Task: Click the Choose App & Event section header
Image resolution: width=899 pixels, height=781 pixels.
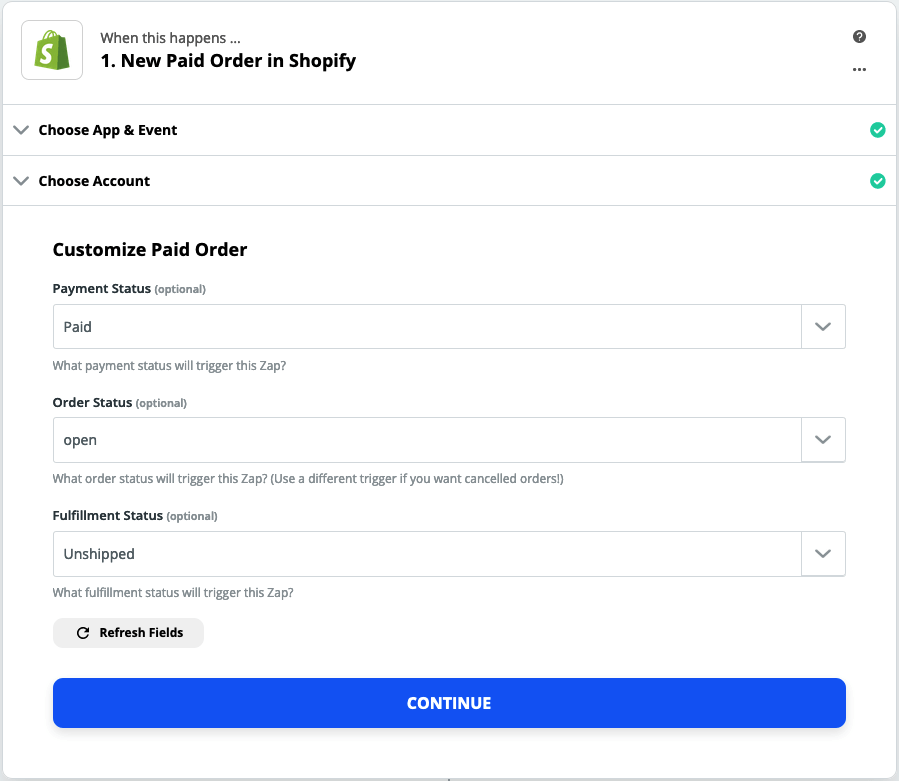Action: pos(108,130)
